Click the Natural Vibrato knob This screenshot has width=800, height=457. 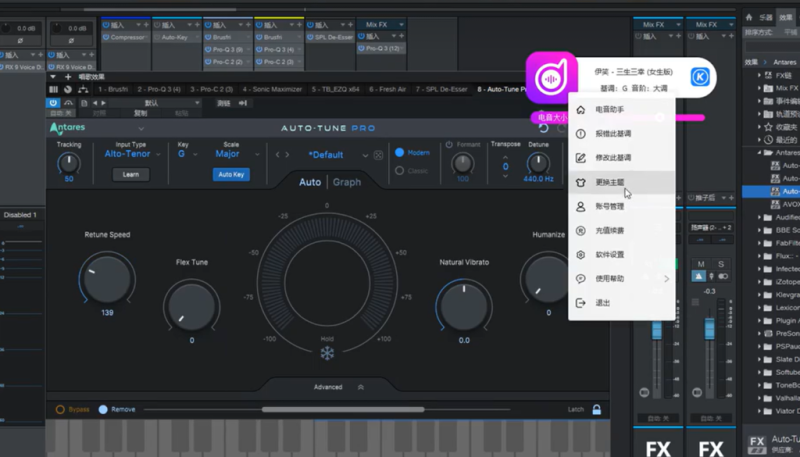(464, 306)
